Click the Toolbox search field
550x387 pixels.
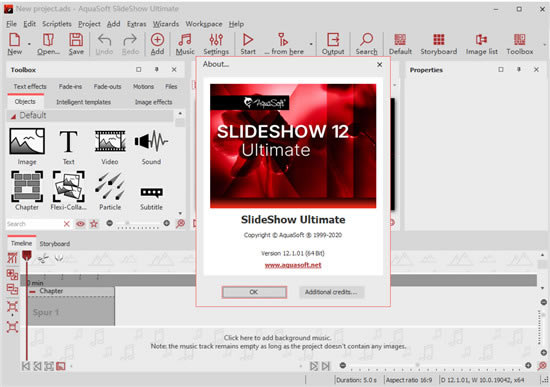(x=34, y=224)
